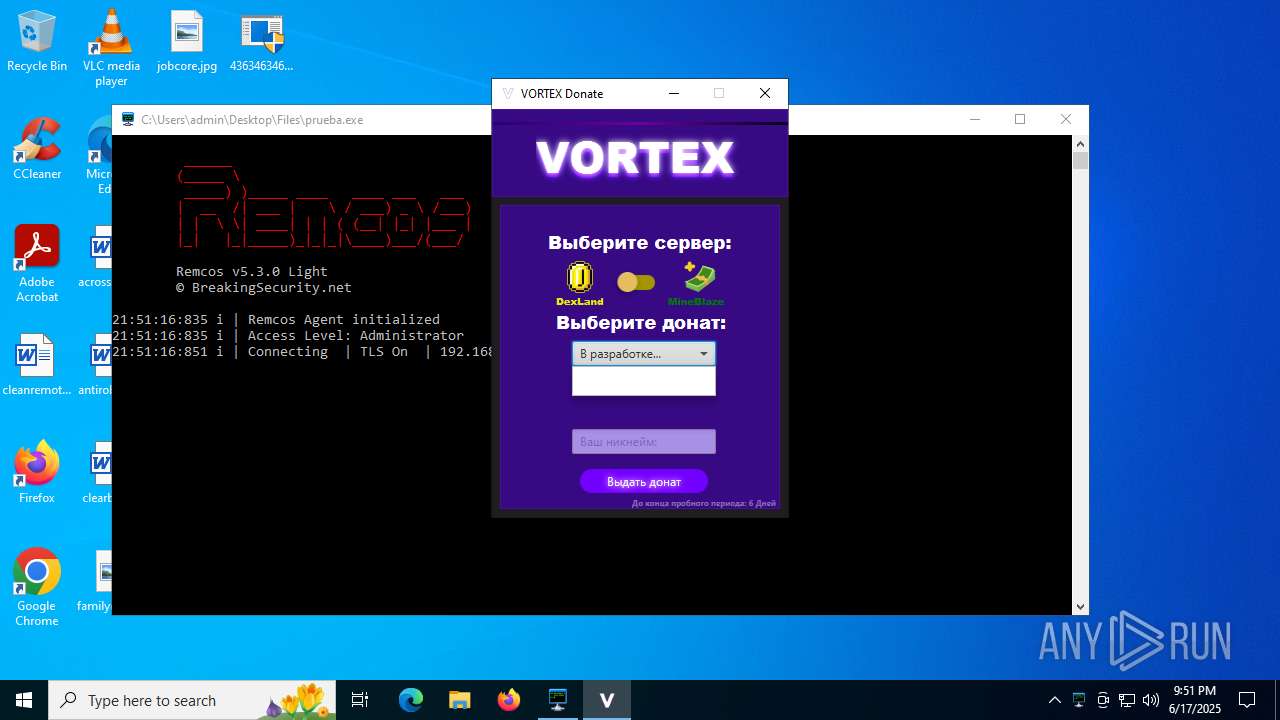Click the Выдать донат button
The width and height of the screenshot is (1280, 720).
coord(644,481)
